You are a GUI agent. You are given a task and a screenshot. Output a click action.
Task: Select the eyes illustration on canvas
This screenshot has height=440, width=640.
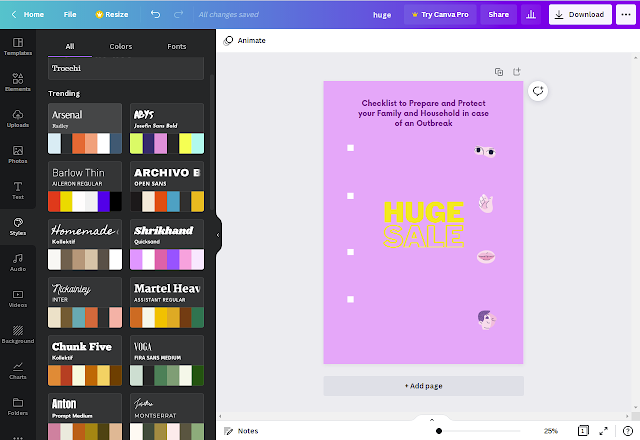[485, 152]
